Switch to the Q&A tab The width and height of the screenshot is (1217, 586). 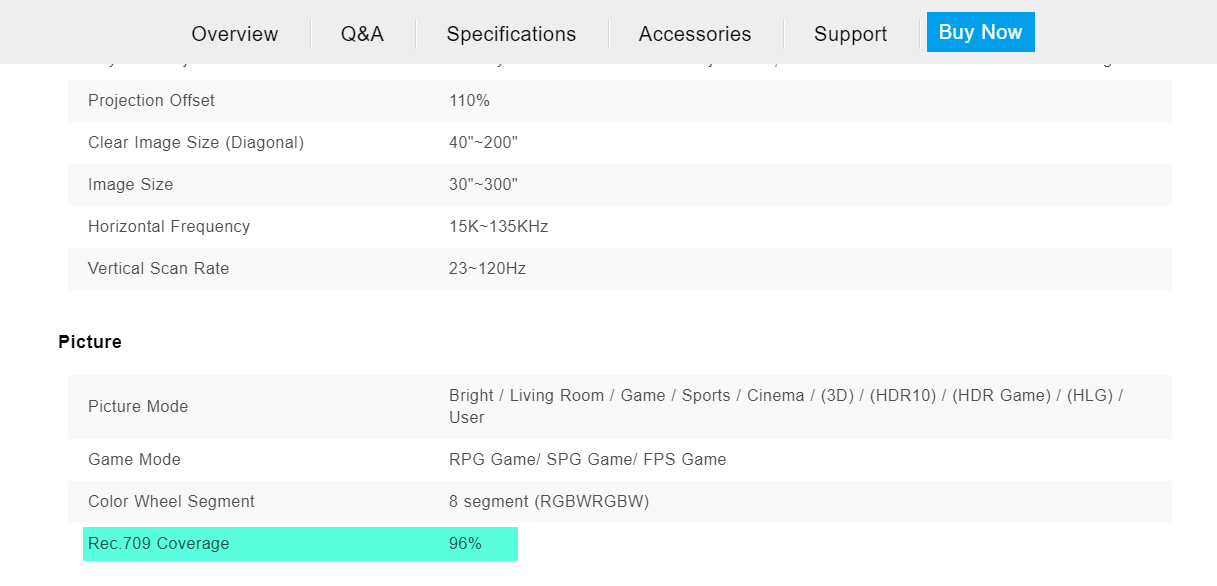pyautogui.click(x=362, y=34)
